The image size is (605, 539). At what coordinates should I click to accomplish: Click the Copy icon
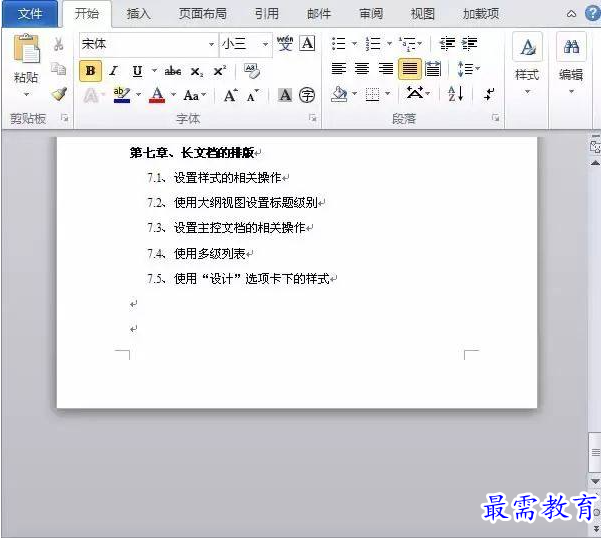pos(59,69)
